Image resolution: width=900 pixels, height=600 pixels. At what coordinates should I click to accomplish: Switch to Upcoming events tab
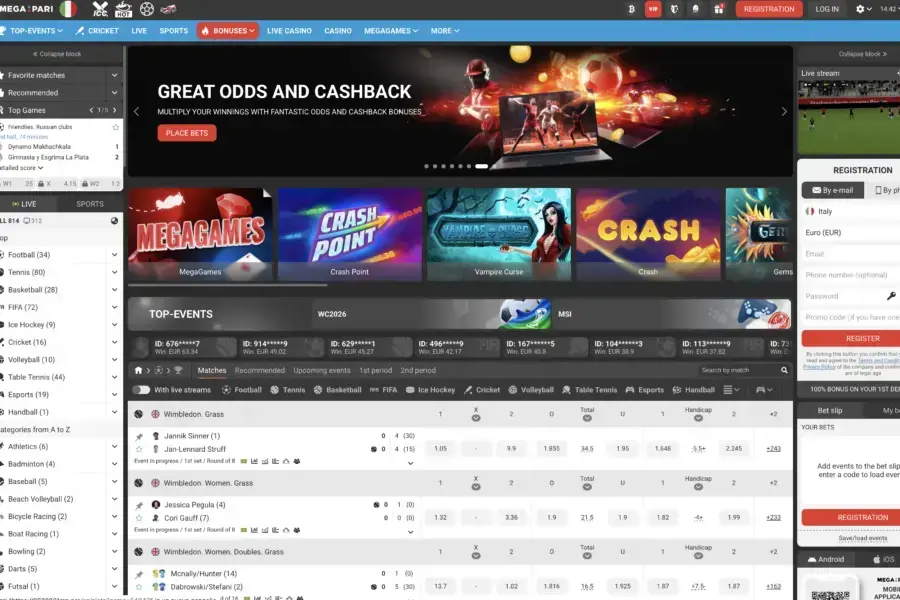[322, 370]
